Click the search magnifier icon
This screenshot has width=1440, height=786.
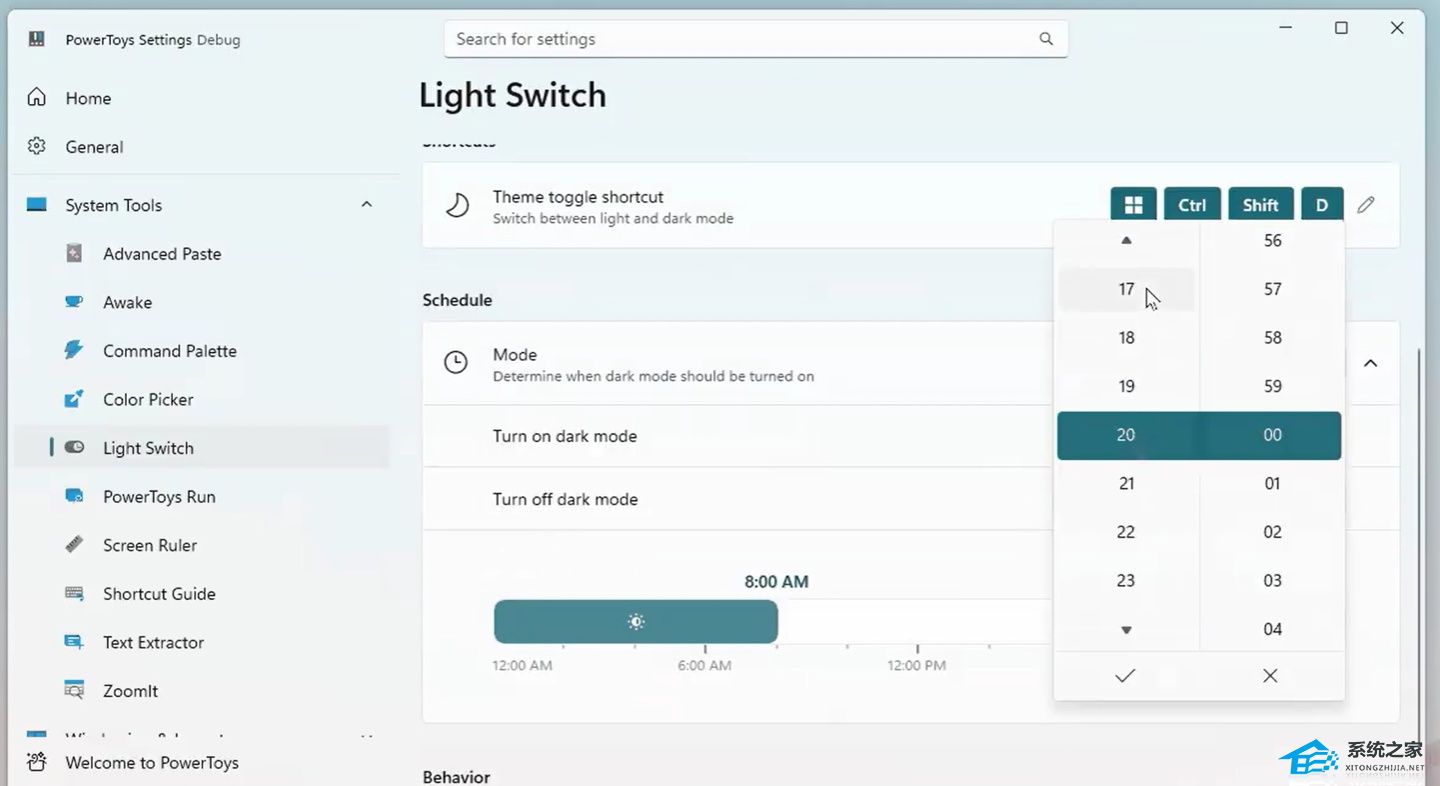pyautogui.click(x=1046, y=39)
